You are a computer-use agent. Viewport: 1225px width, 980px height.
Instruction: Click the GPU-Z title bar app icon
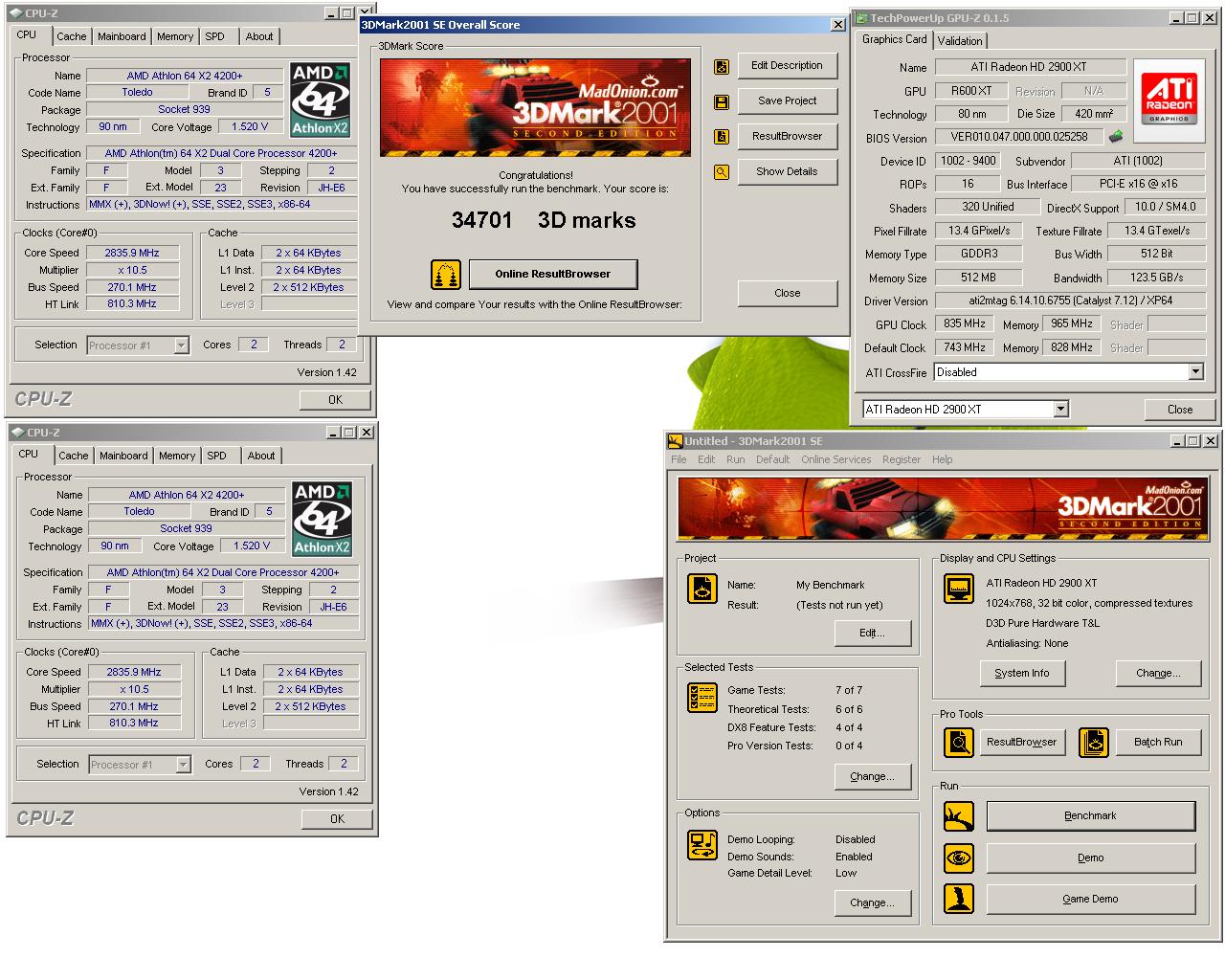[x=862, y=18]
